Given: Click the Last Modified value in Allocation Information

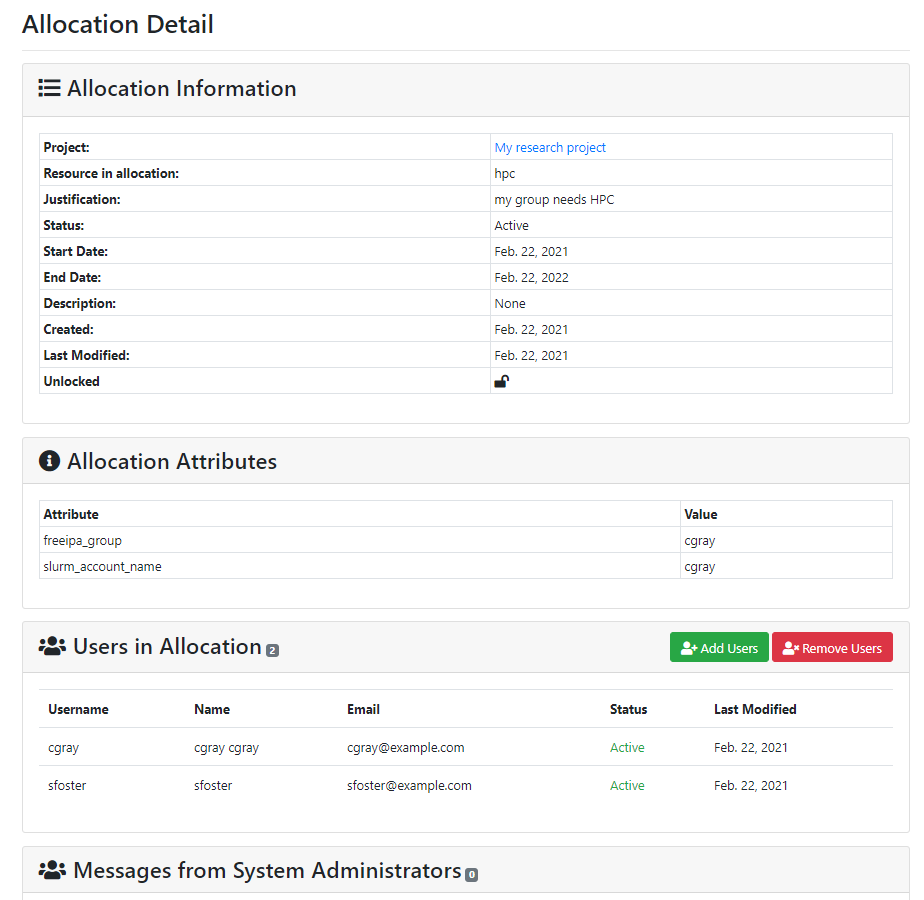Looking at the screenshot, I should (532, 355).
